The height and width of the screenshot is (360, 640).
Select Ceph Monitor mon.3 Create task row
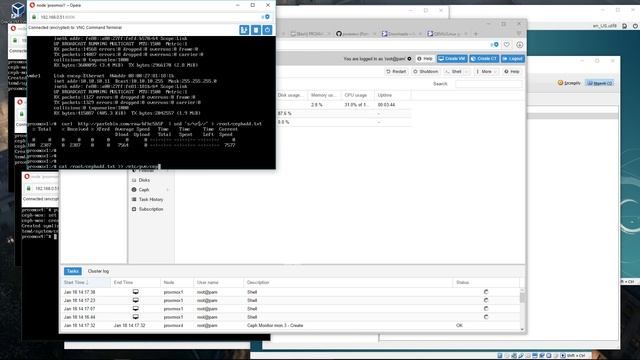[291, 326]
